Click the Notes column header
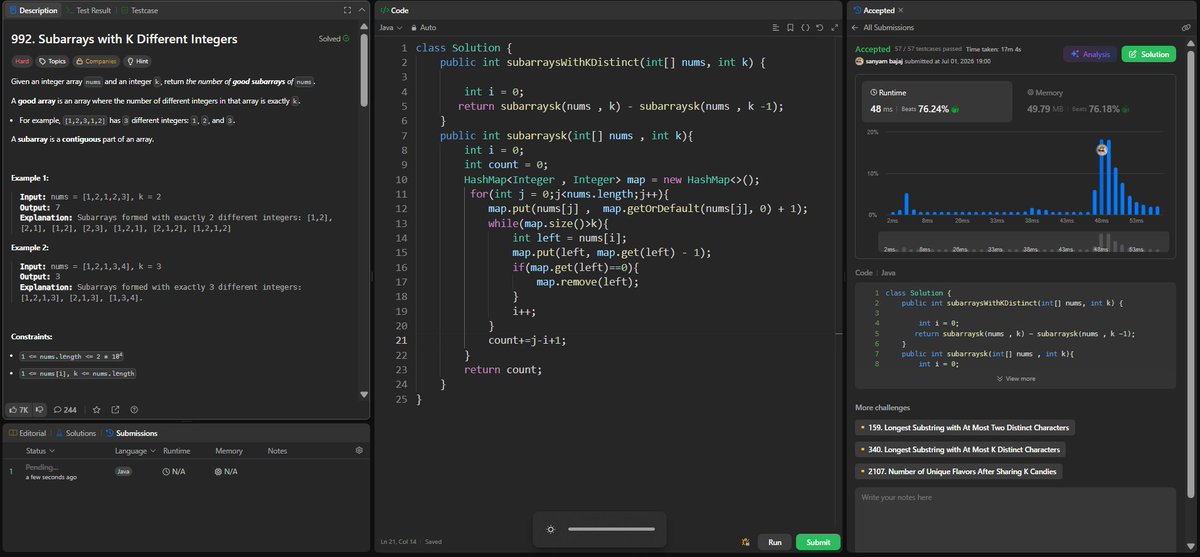 pyautogui.click(x=277, y=451)
